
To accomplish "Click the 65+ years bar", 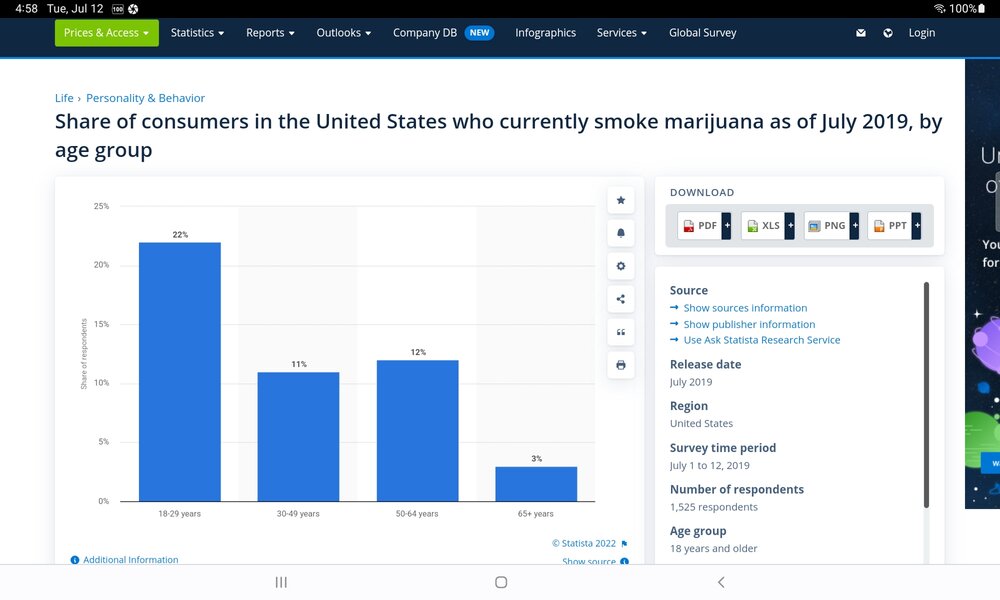I will pos(536,484).
